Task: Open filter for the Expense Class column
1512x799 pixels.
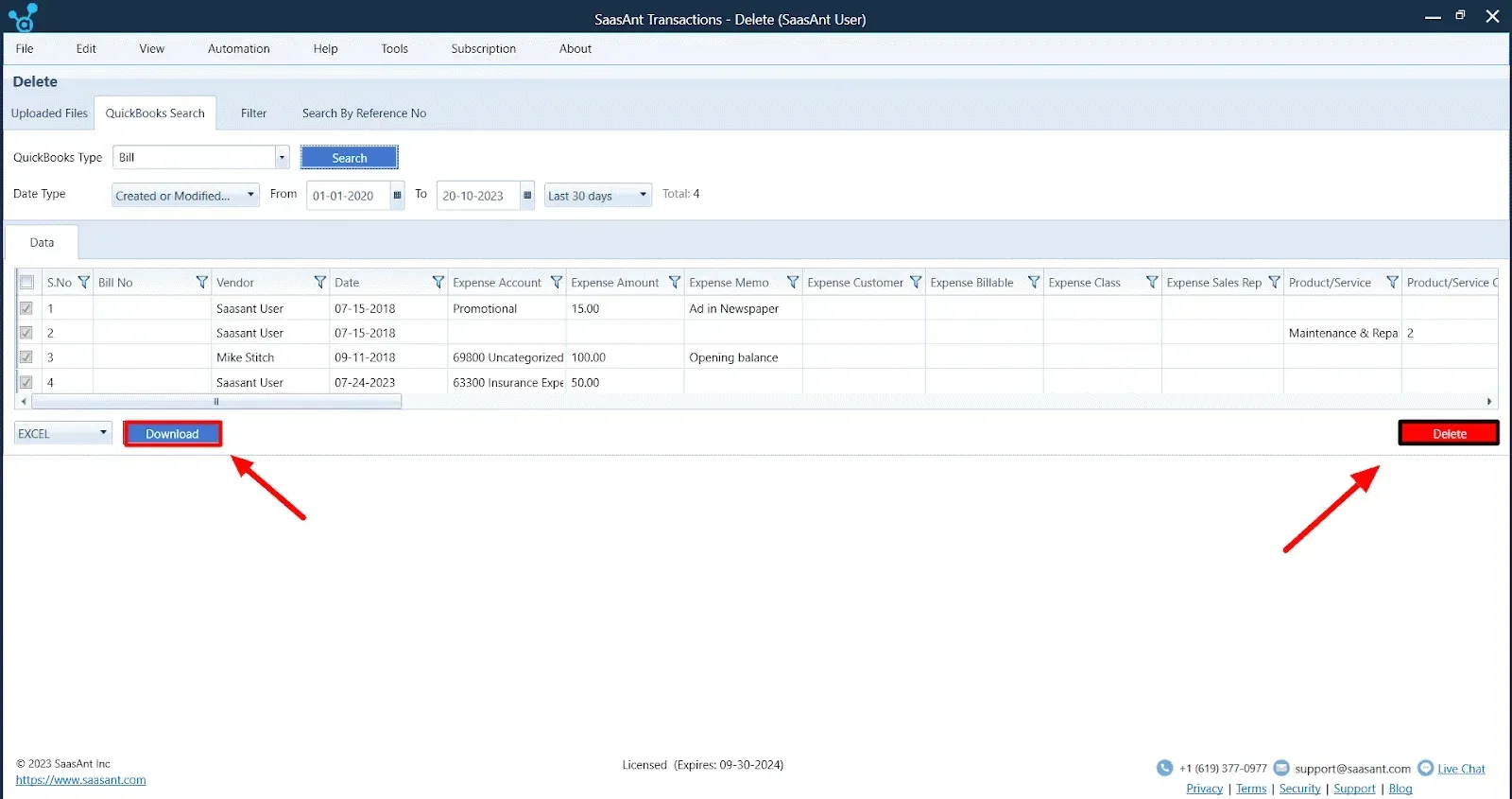Action: click(x=1151, y=282)
